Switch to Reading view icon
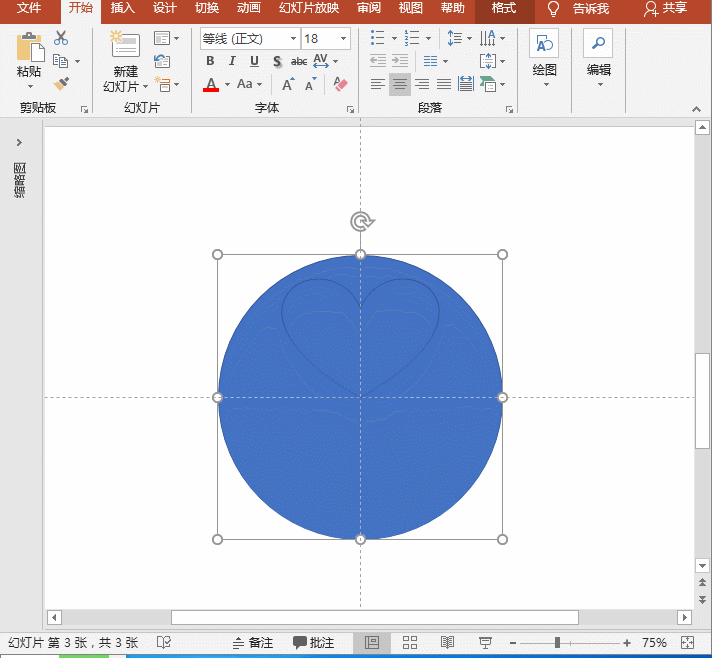Screen dimensions: 712x658 447,643
